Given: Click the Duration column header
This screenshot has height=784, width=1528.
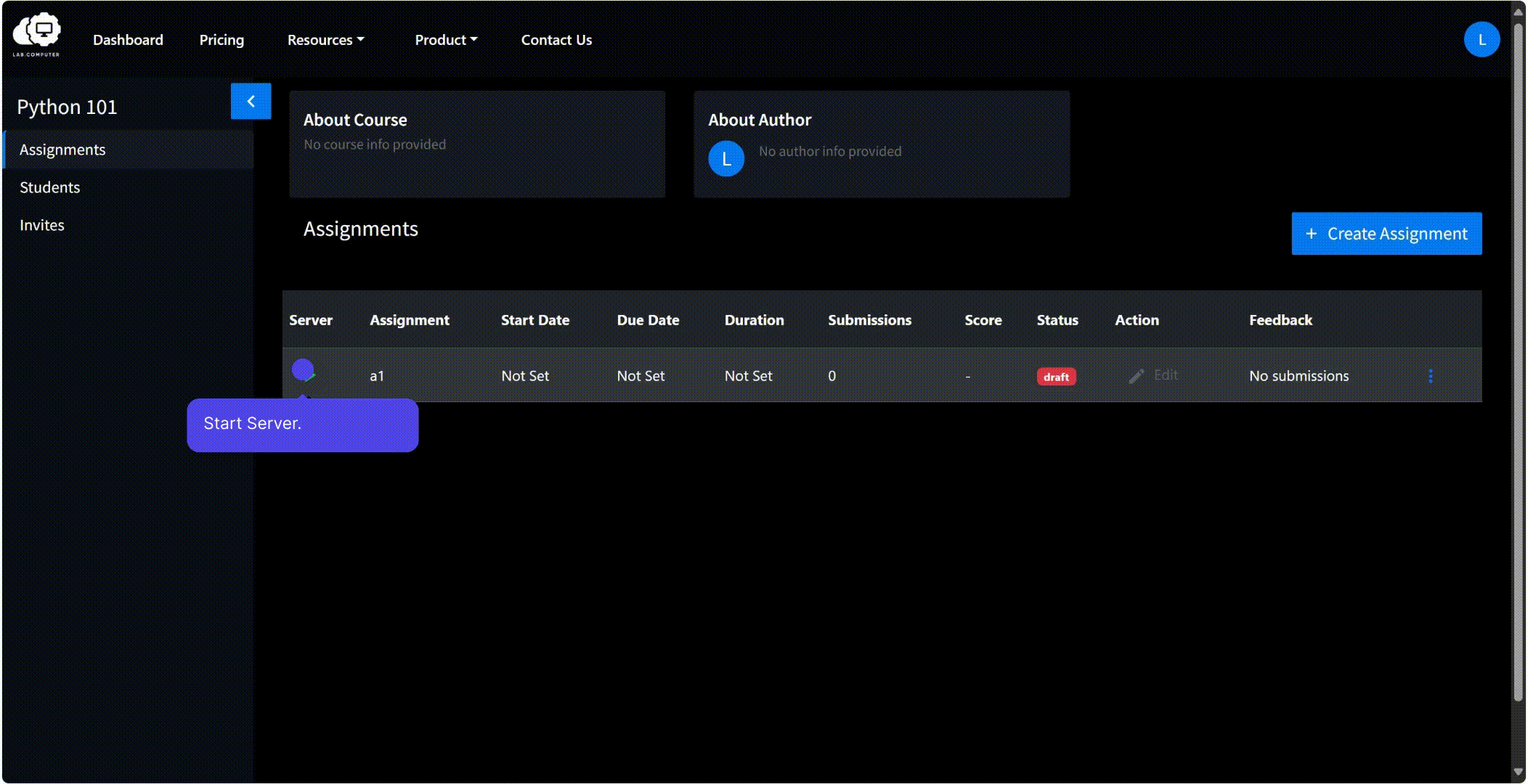Looking at the screenshot, I should click(754, 320).
